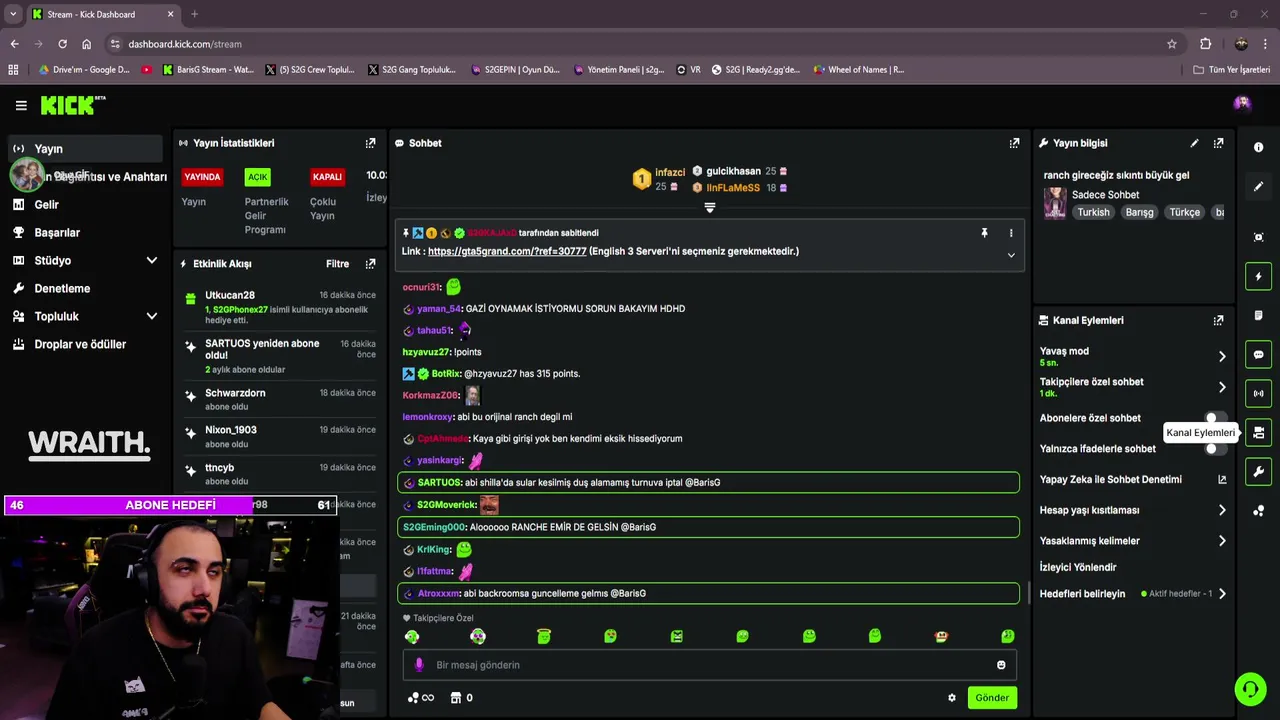Click the Abone Hedefi progress bar

tap(170, 505)
